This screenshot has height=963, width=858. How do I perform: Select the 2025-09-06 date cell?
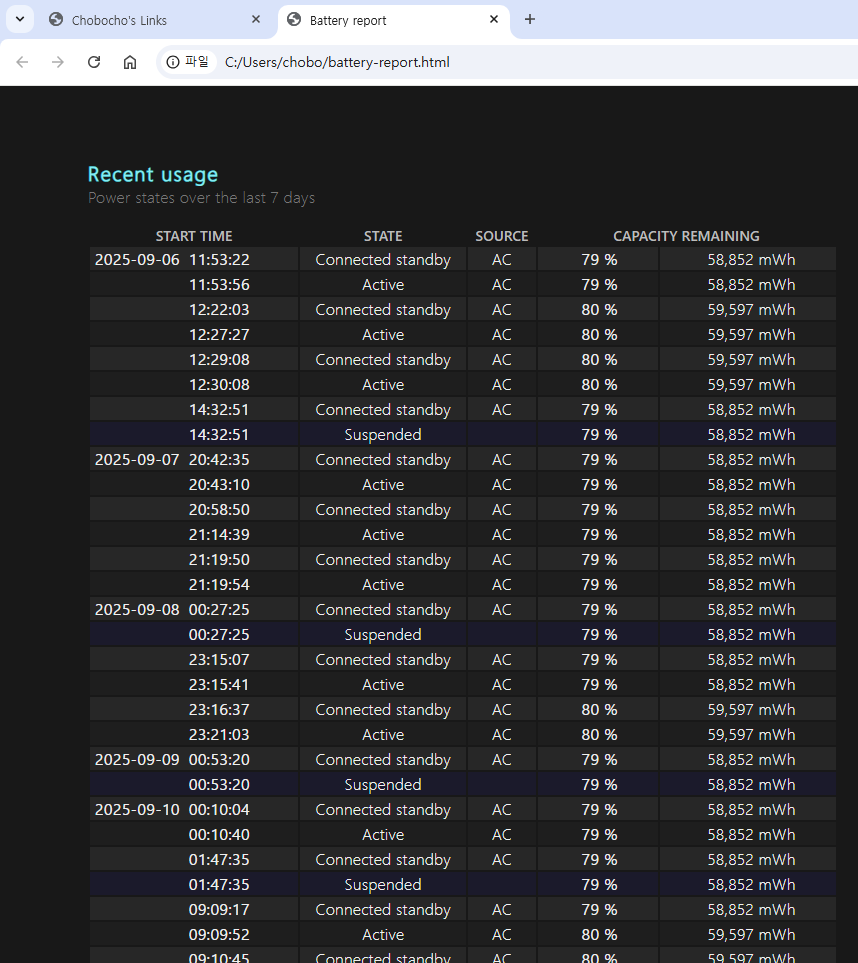(x=137, y=260)
